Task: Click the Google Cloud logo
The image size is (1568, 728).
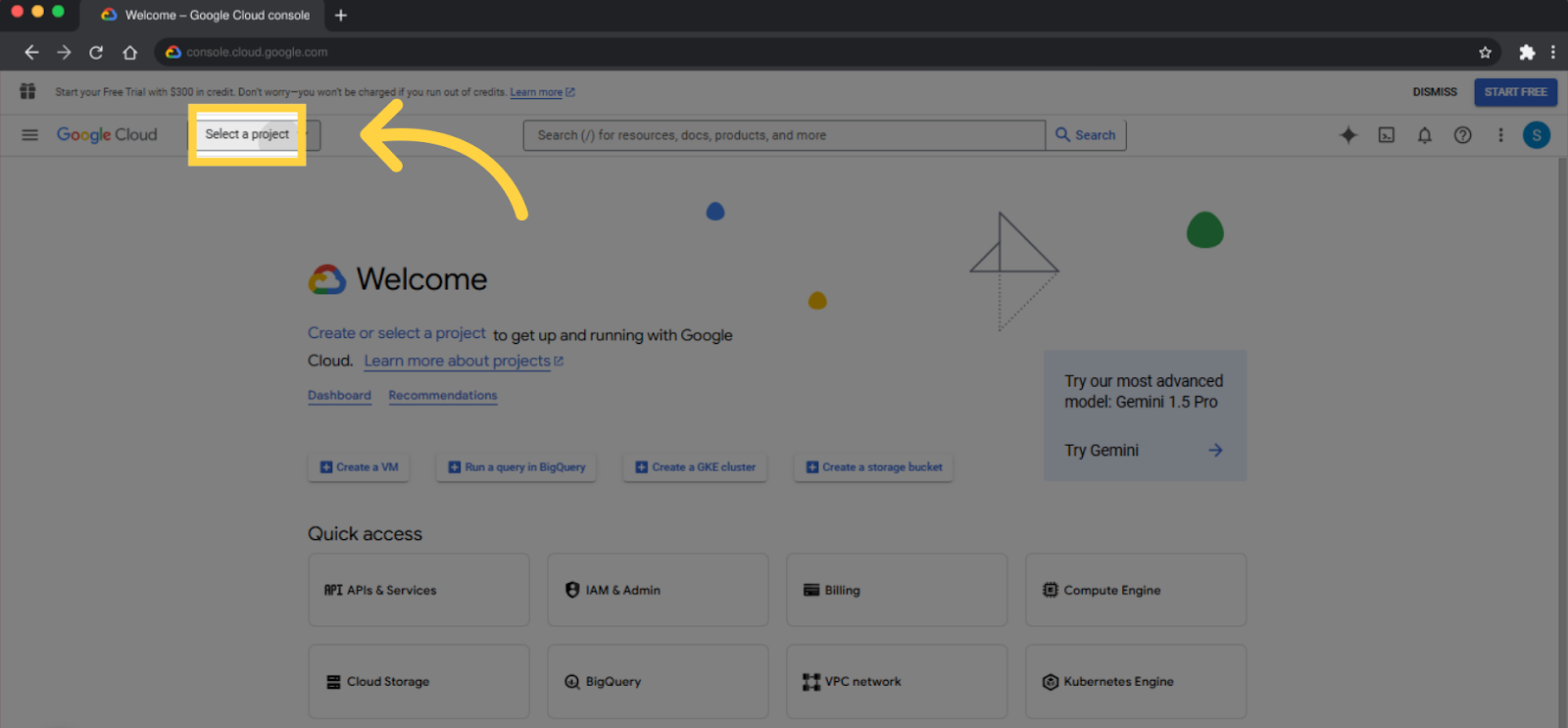Action: (x=107, y=135)
